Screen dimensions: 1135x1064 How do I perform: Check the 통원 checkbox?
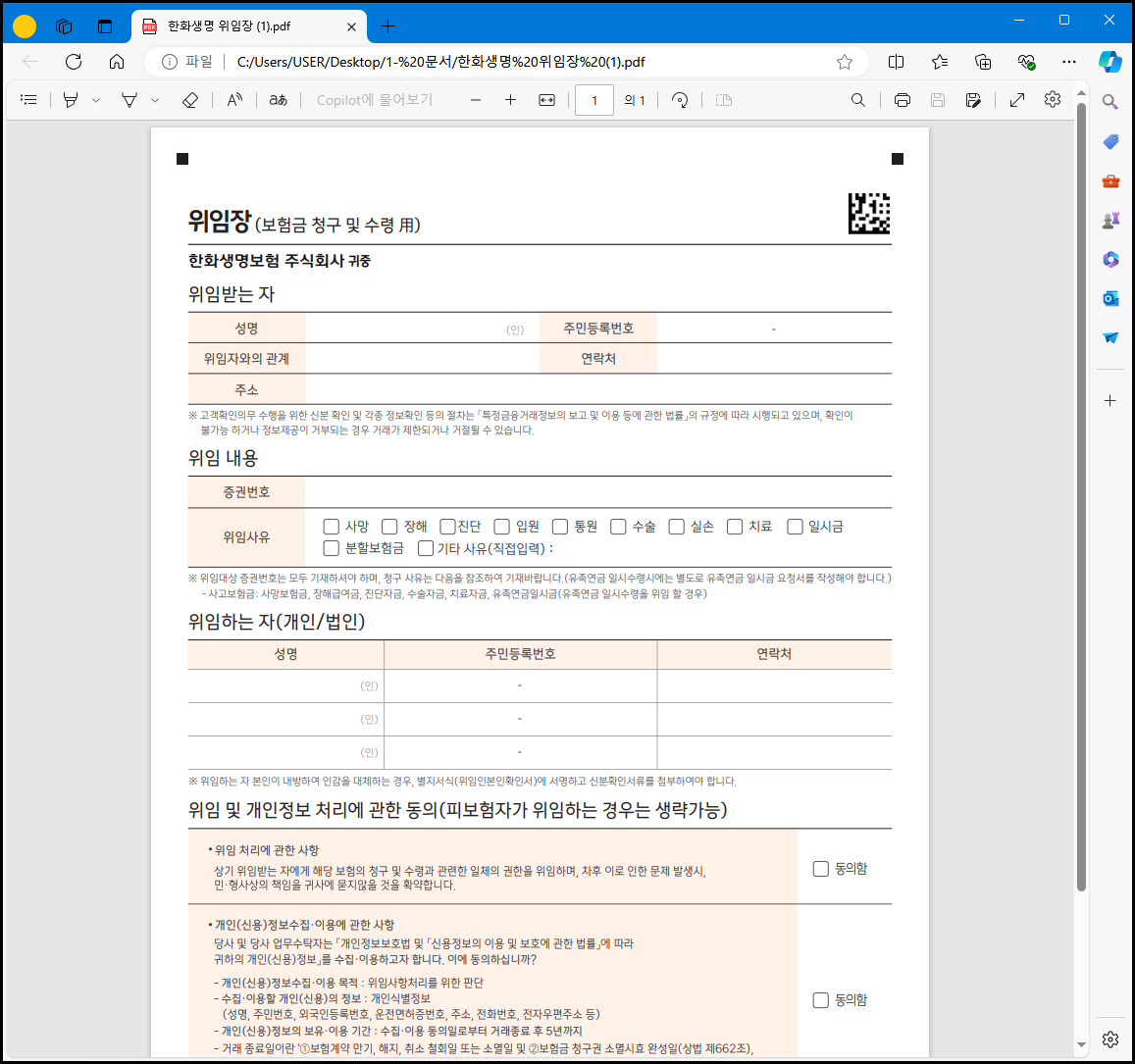coord(559,527)
